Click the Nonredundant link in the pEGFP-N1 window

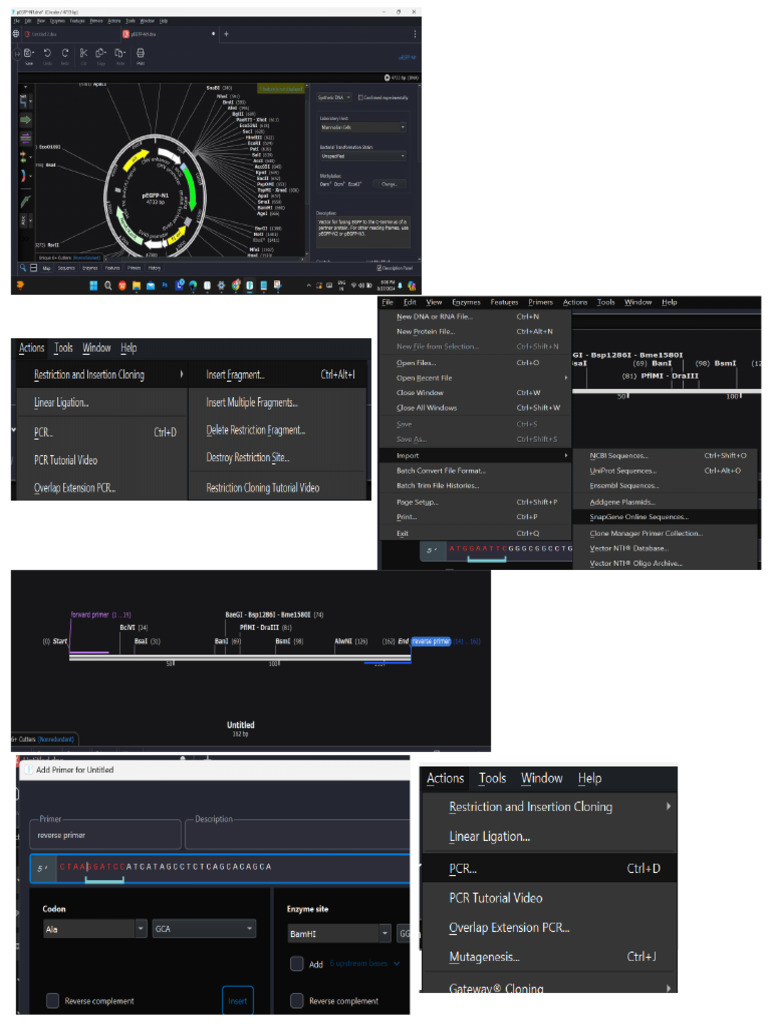[86, 257]
